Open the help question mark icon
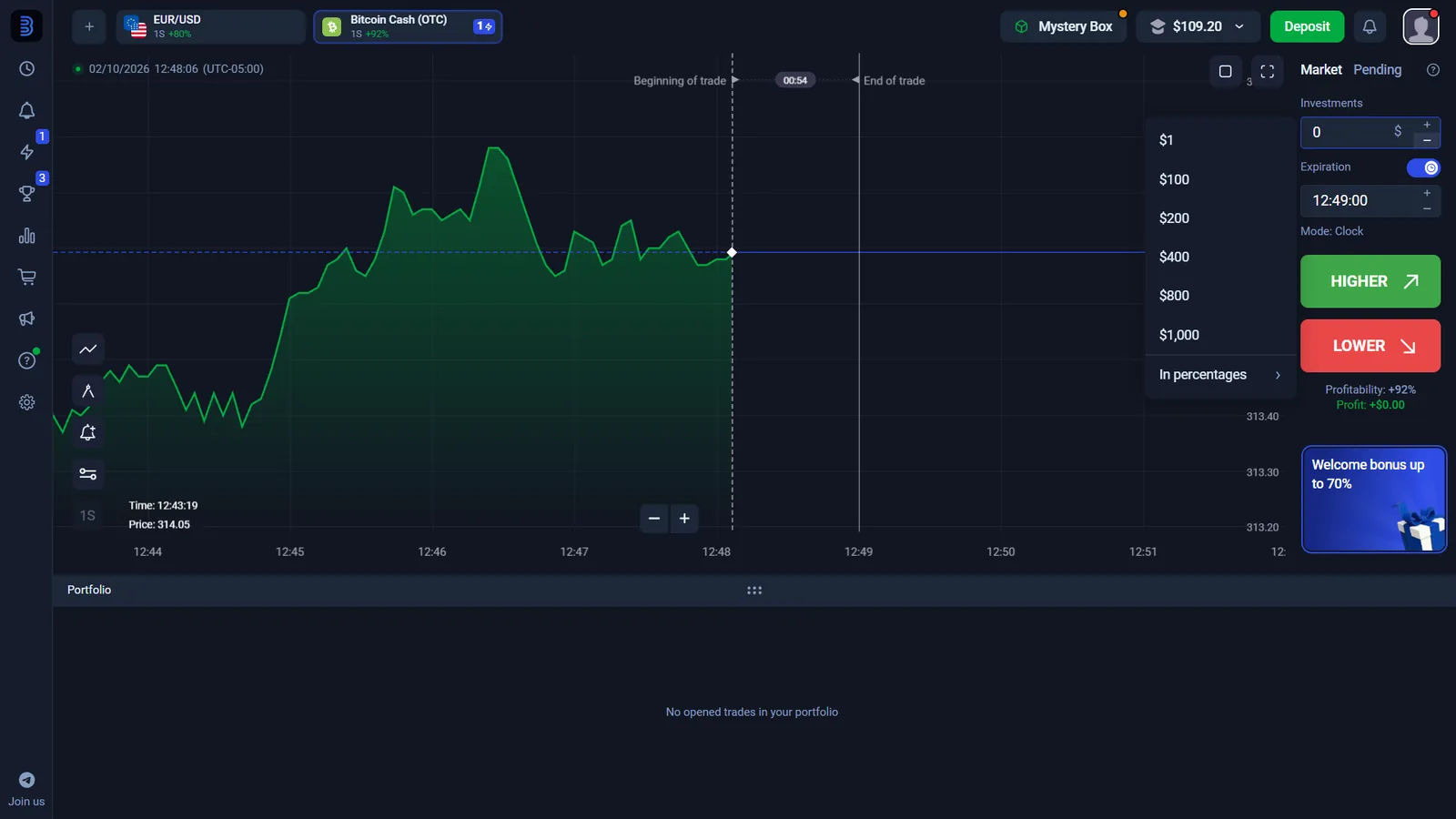Image resolution: width=1456 pixels, height=819 pixels. (x=26, y=360)
